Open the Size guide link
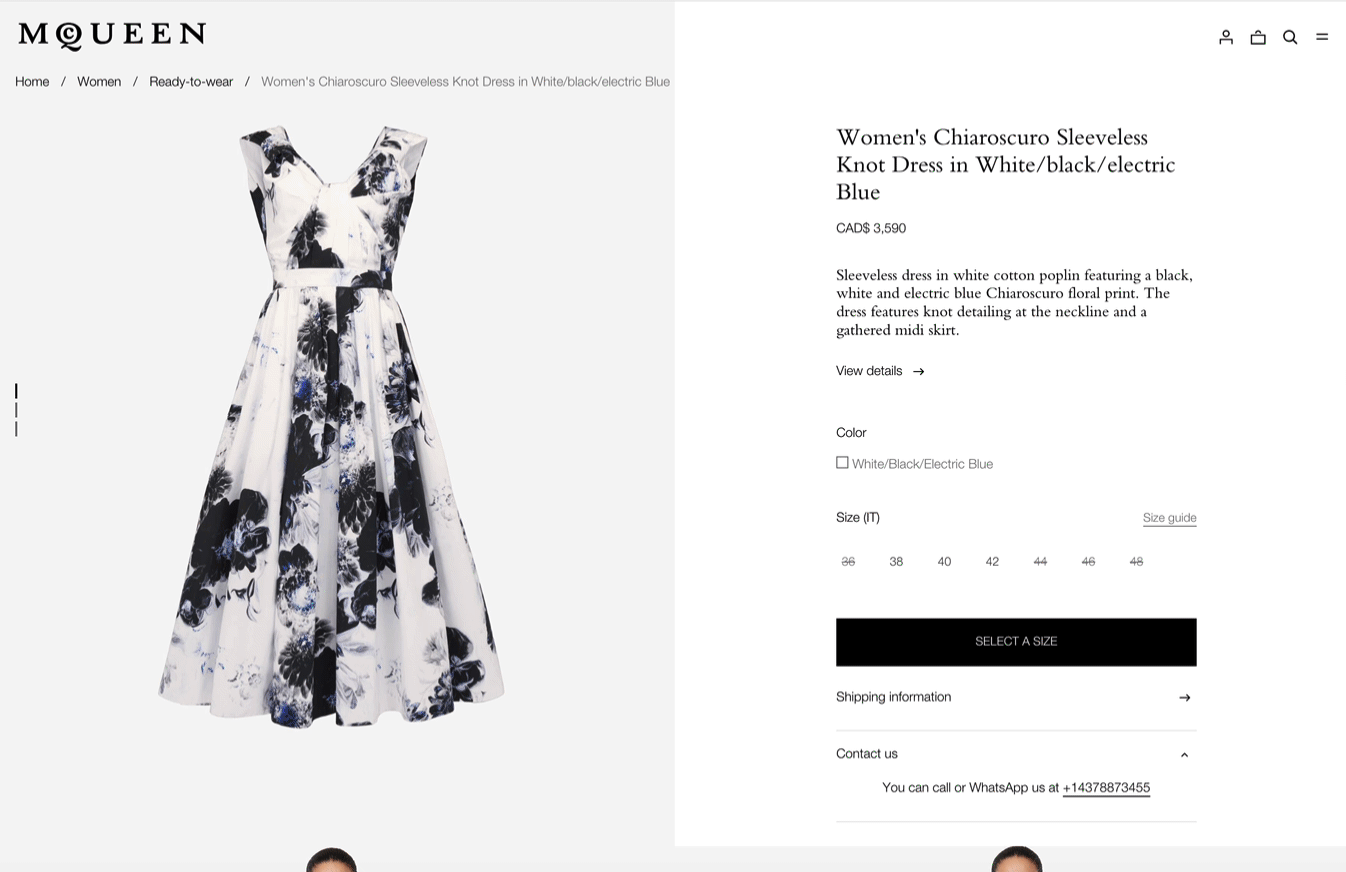1346x872 pixels. tap(1169, 518)
